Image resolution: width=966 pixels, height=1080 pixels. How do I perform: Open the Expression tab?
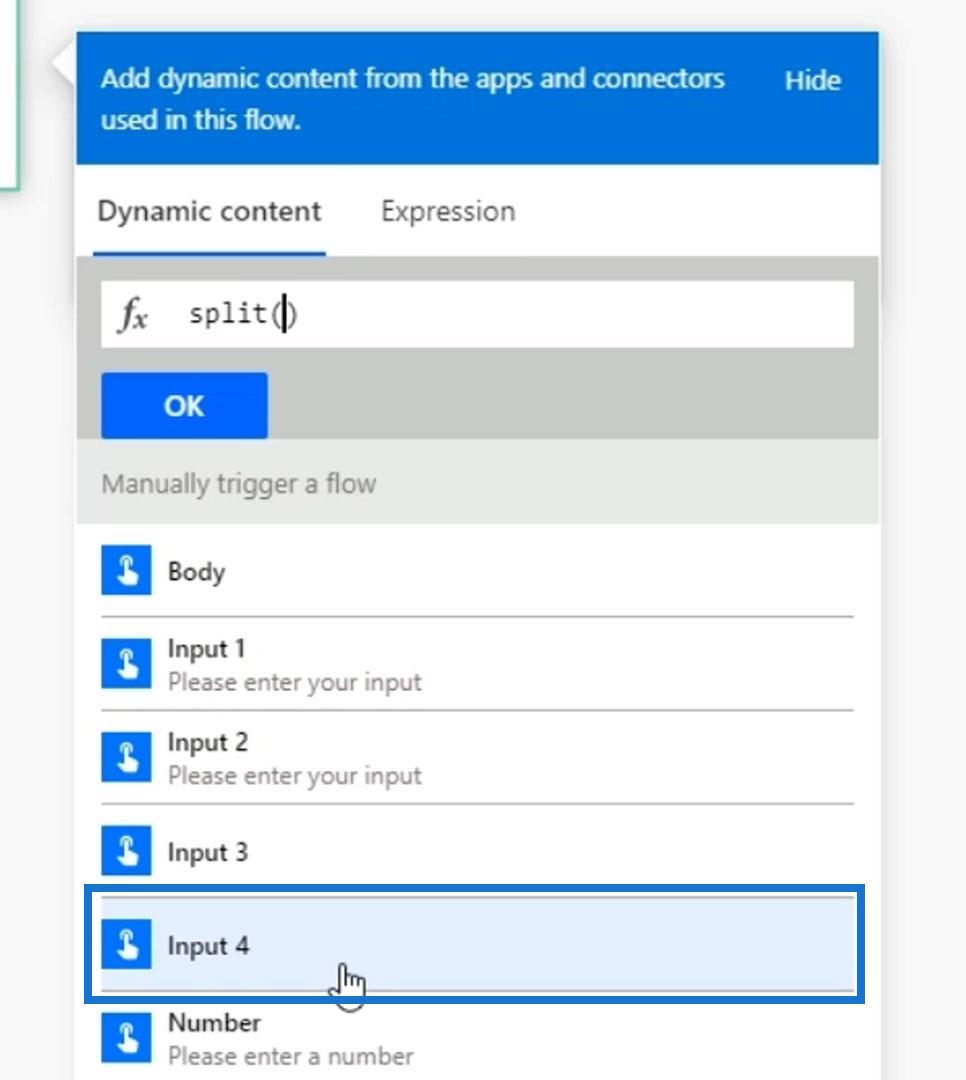(x=448, y=211)
